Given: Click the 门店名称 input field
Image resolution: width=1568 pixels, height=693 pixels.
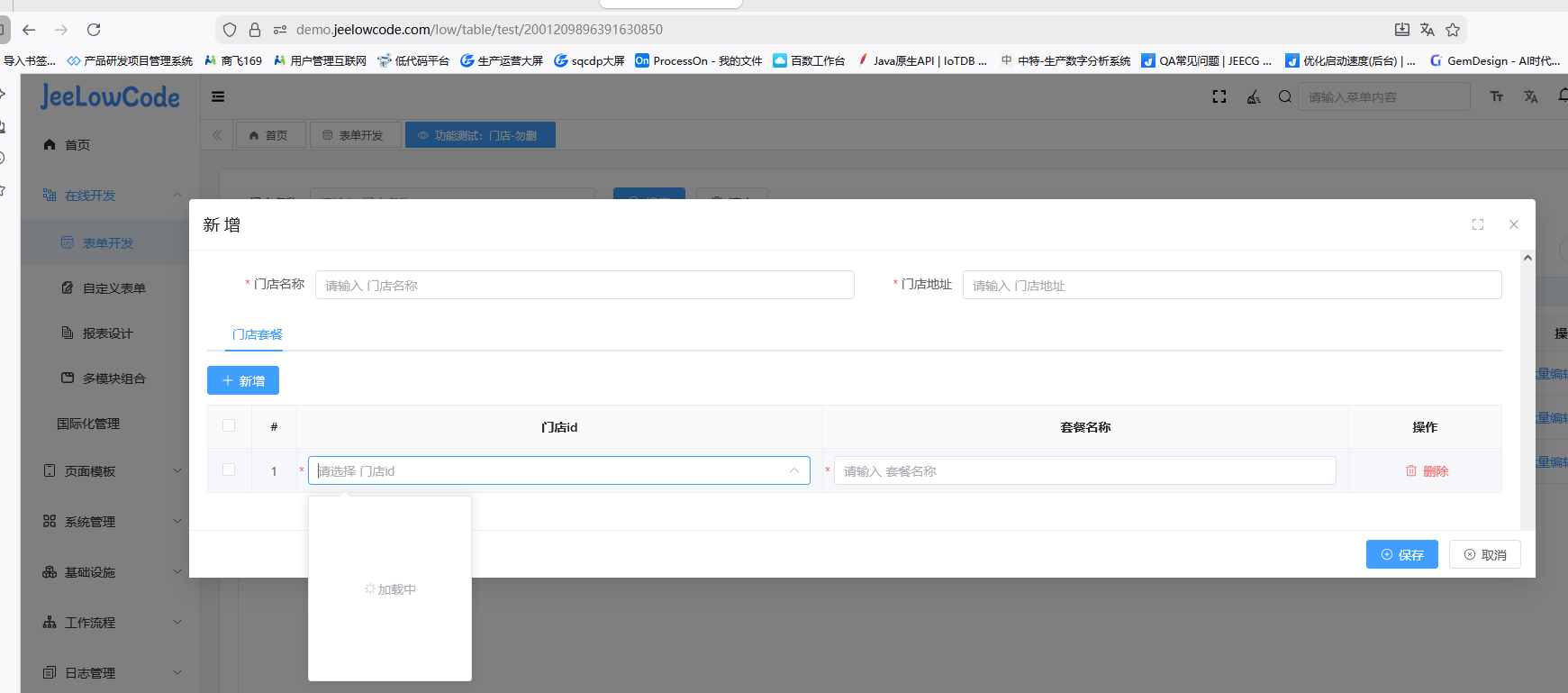Looking at the screenshot, I should click(584, 286).
